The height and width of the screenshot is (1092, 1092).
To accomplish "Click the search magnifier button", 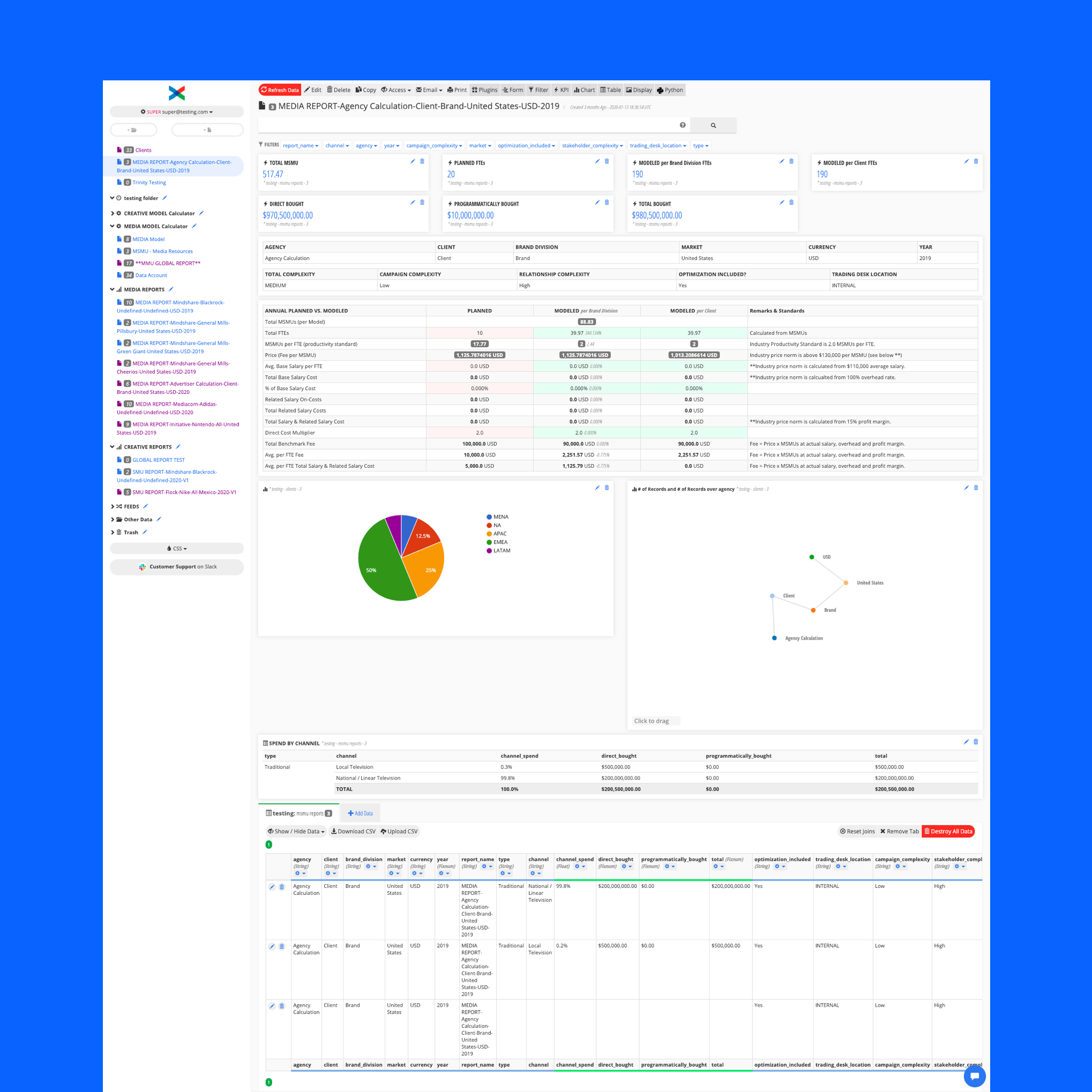I will [713, 125].
